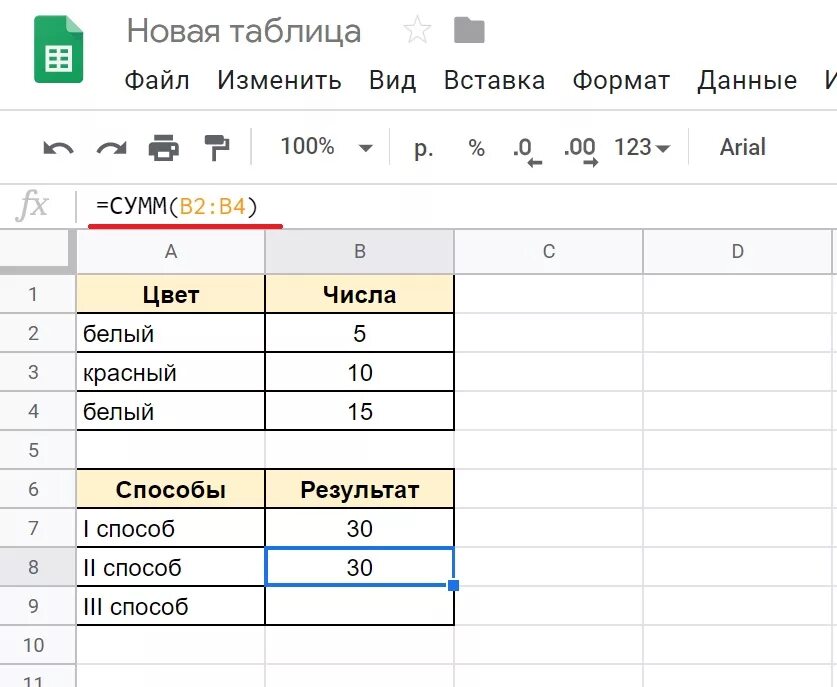Open the Формат menu

[x=621, y=81]
